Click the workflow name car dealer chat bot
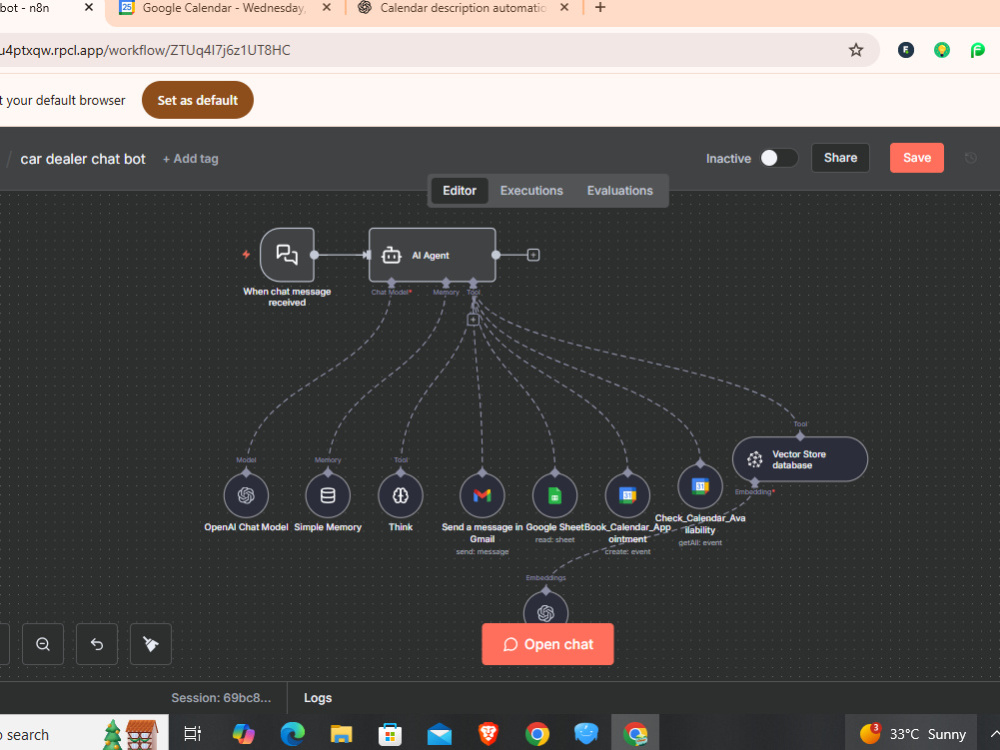1000x750 pixels. point(83,159)
